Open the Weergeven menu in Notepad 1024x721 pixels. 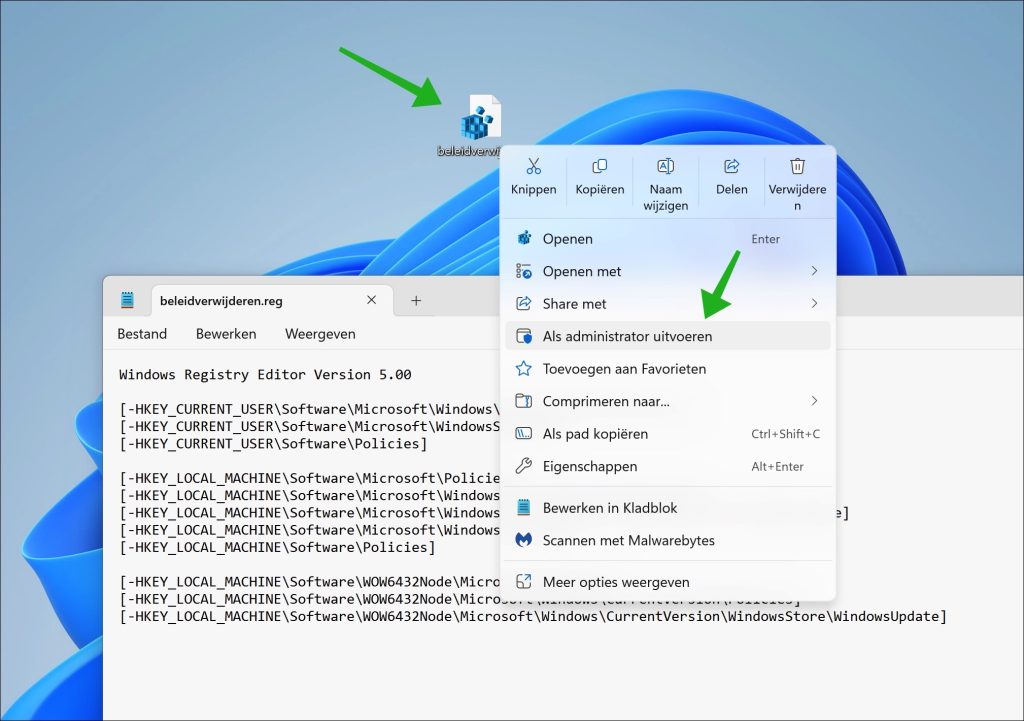pos(320,334)
